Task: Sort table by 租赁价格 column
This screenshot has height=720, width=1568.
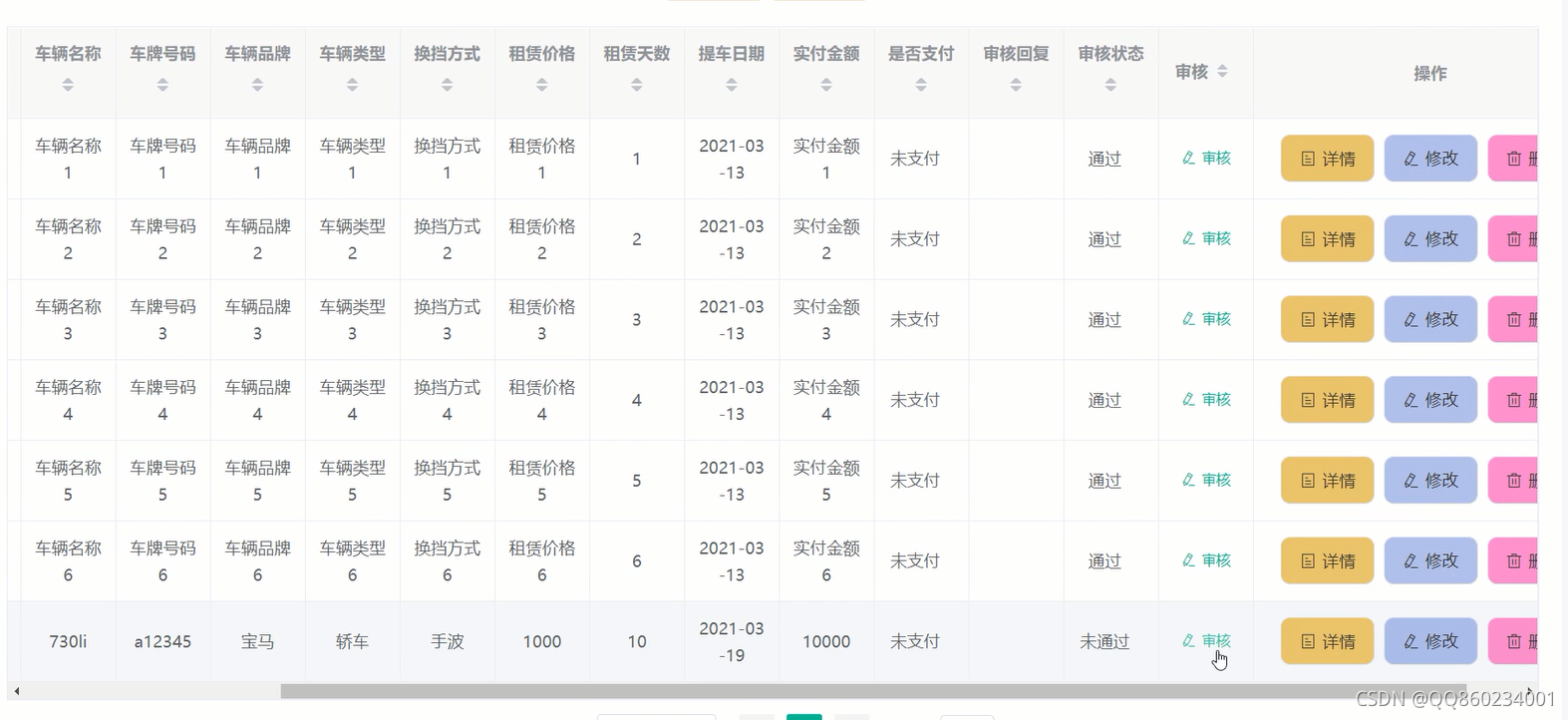Action: coord(541,85)
